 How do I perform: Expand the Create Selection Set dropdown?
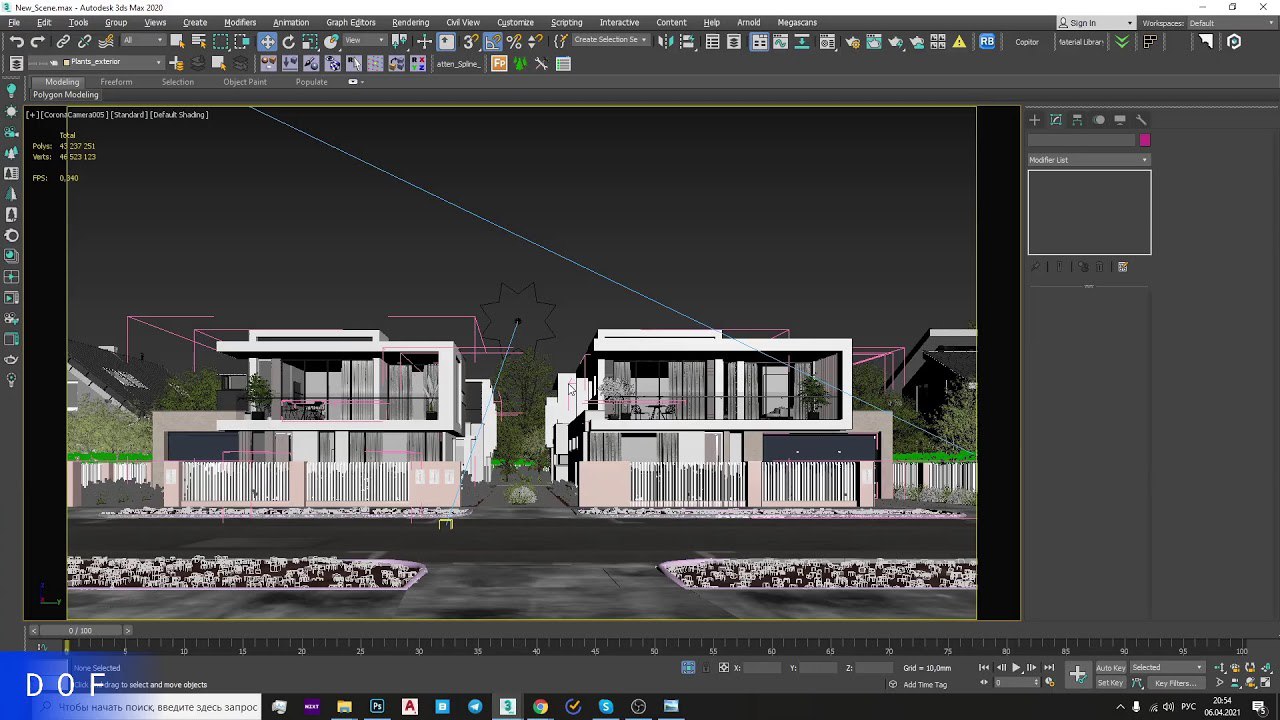click(x=611, y=40)
